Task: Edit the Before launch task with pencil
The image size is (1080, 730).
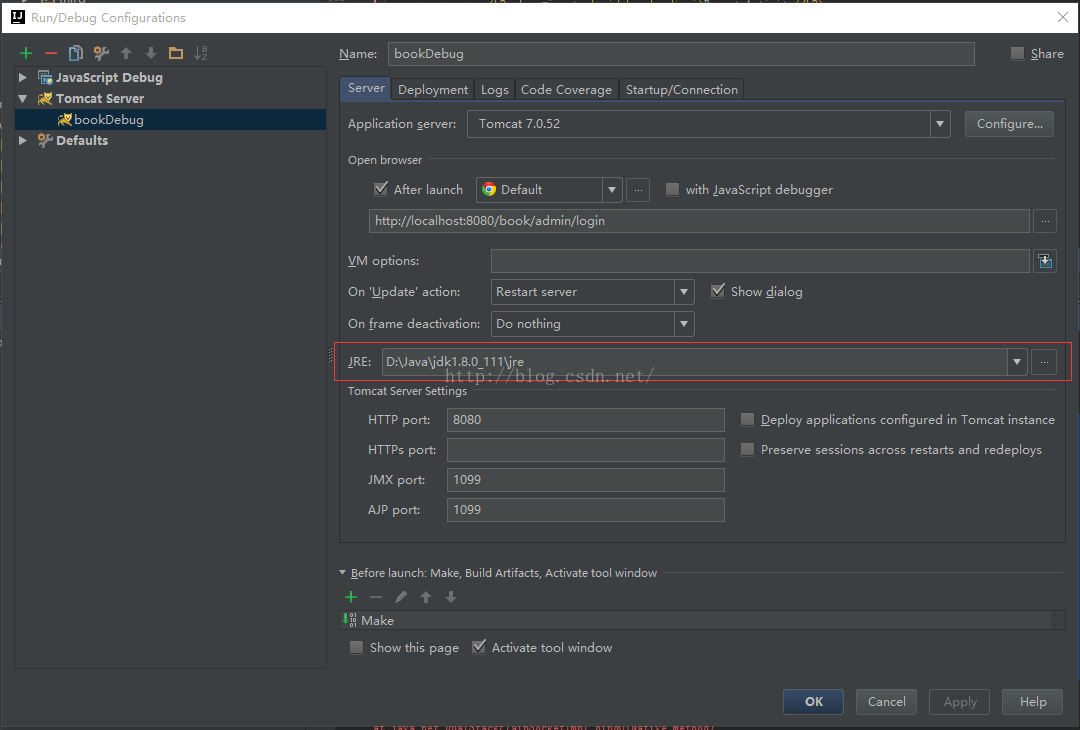Action: click(x=401, y=597)
